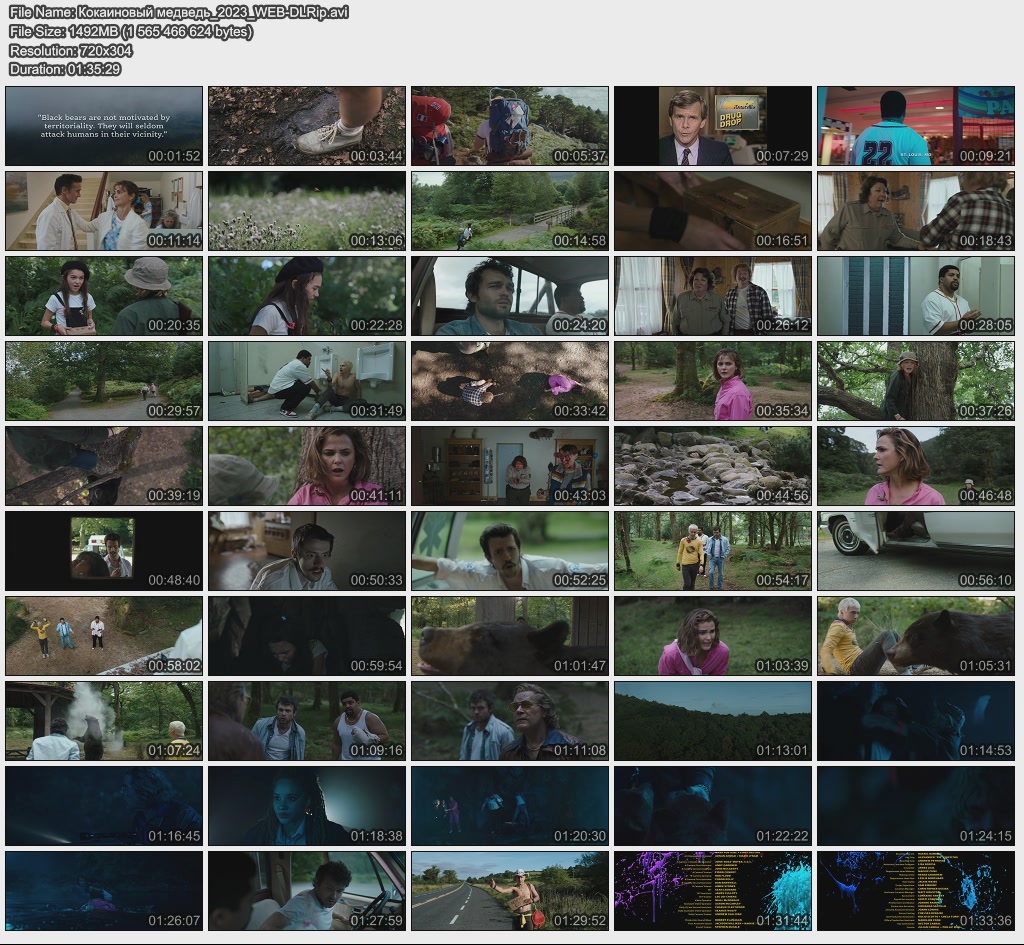
Task: Open the rocky stream frame at 00:44:56
Action: pyautogui.click(x=713, y=466)
